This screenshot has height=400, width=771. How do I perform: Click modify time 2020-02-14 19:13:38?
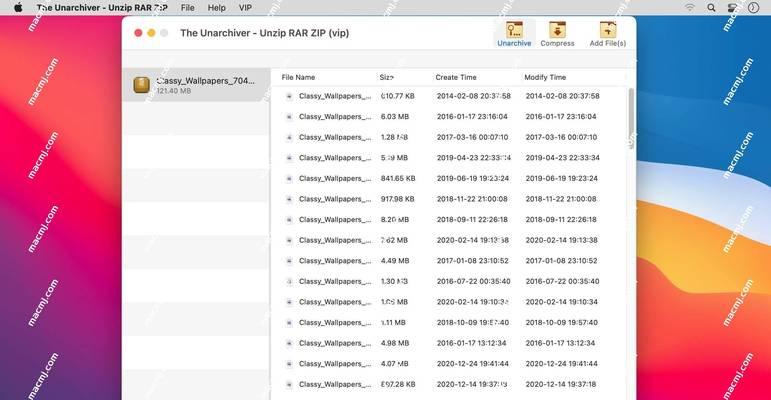click(x=562, y=240)
